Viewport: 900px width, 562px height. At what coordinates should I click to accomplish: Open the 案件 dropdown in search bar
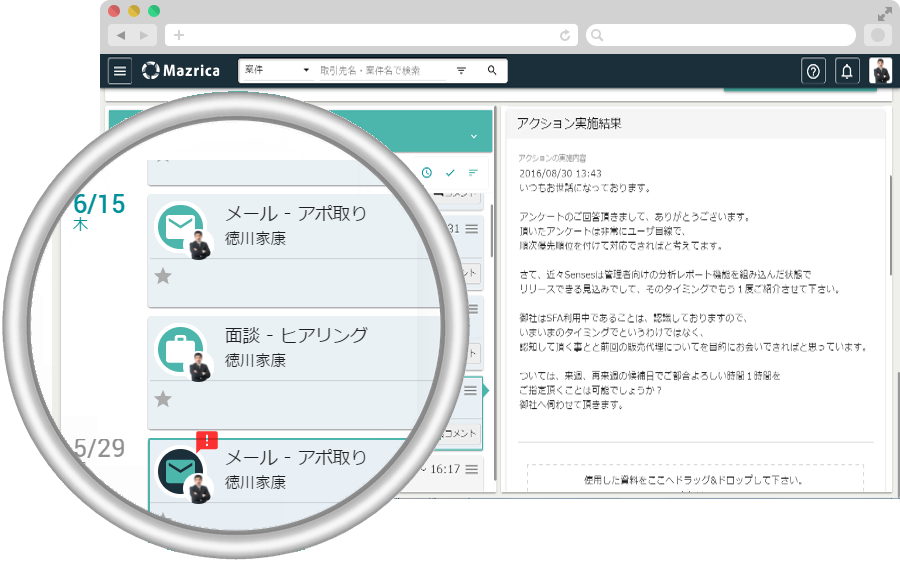pyautogui.click(x=277, y=71)
